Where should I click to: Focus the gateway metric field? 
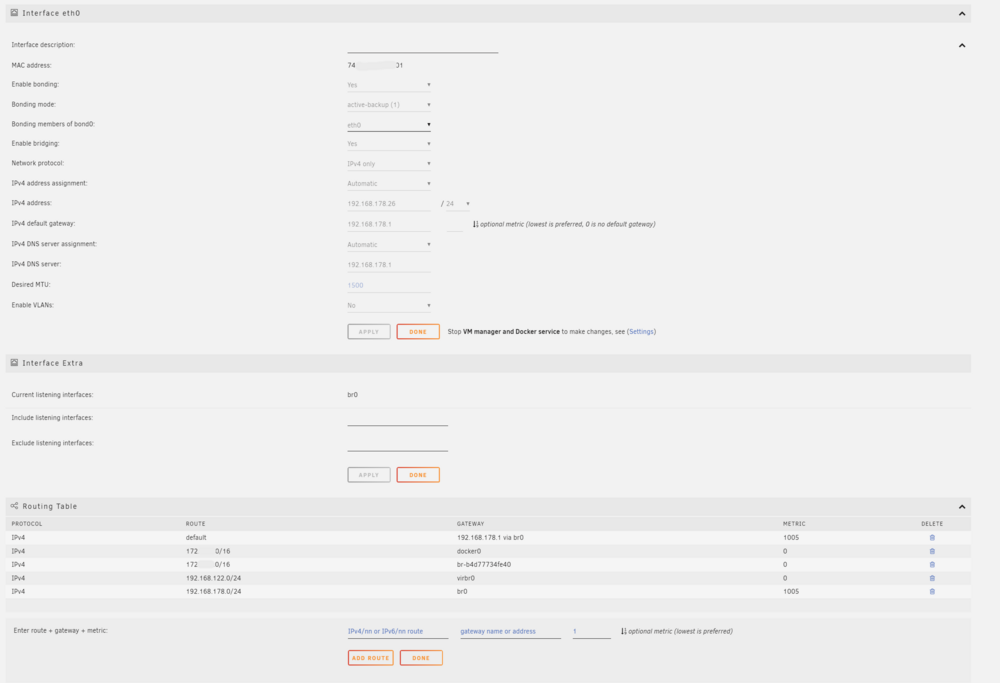[x=455, y=224]
